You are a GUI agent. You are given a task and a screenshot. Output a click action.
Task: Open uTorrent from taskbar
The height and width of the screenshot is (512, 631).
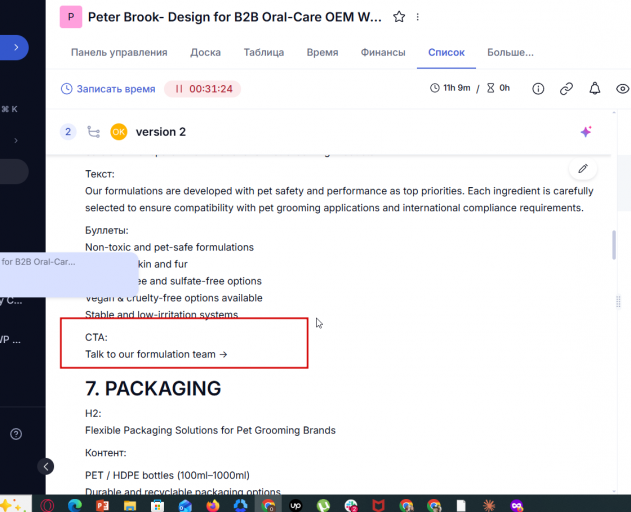(x=323, y=505)
